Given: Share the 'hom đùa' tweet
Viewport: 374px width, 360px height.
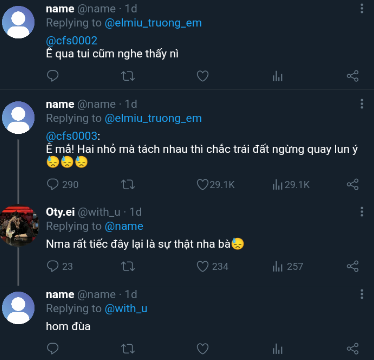Looking at the screenshot, I should click(352, 349).
